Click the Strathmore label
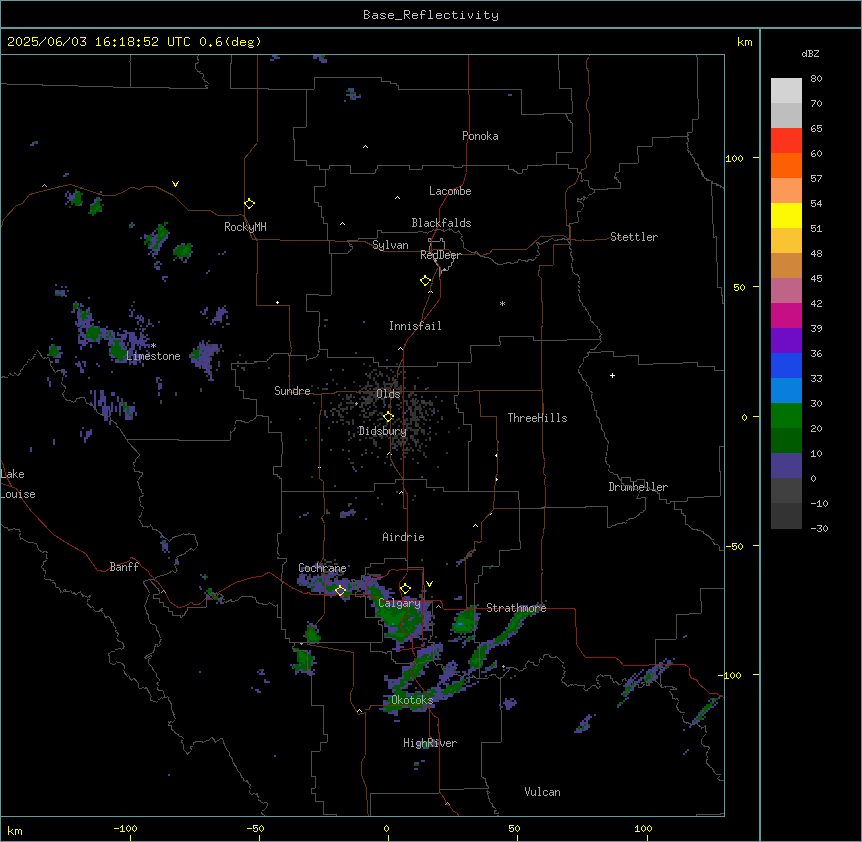Viewport: 862px width, 842px height. point(516,608)
